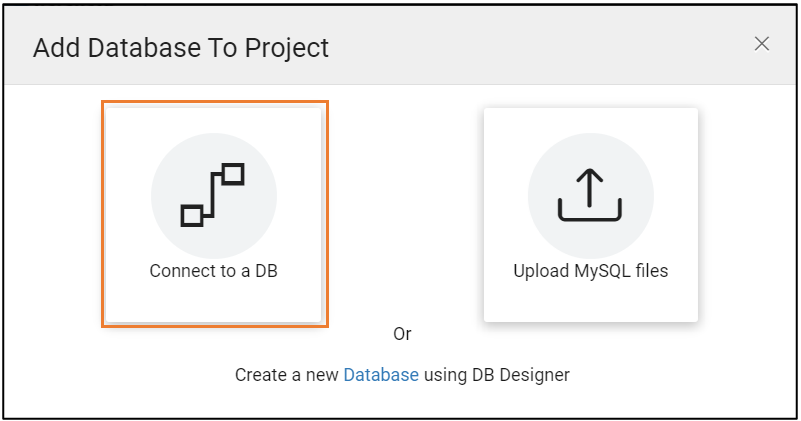The height and width of the screenshot is (421, 801).
Task: Open the Database link for DB Designer
Action: coord(381,375)
